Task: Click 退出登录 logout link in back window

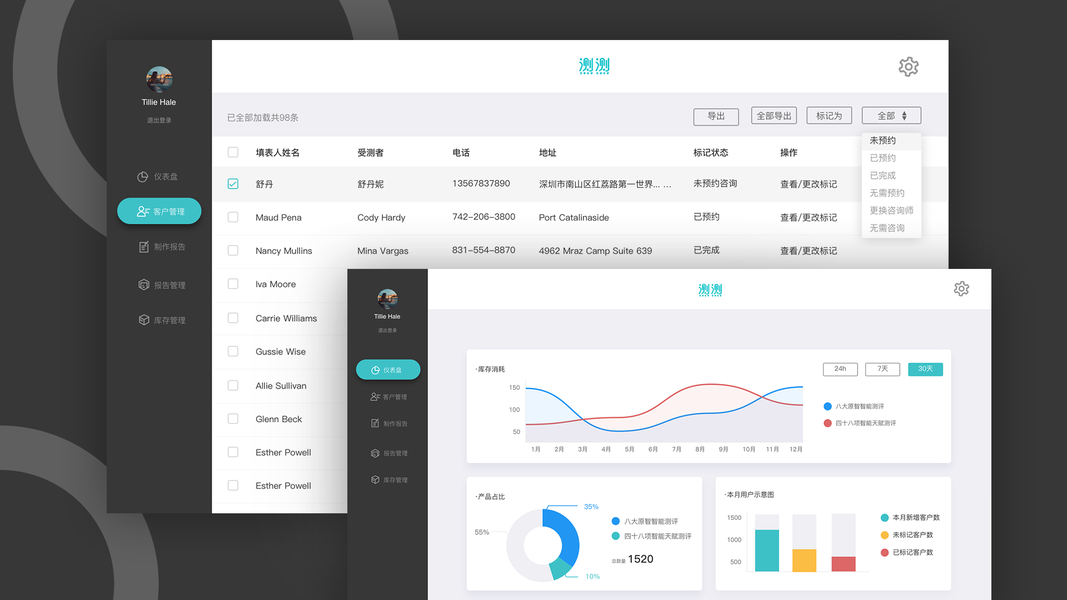Action: click(159, 120)
